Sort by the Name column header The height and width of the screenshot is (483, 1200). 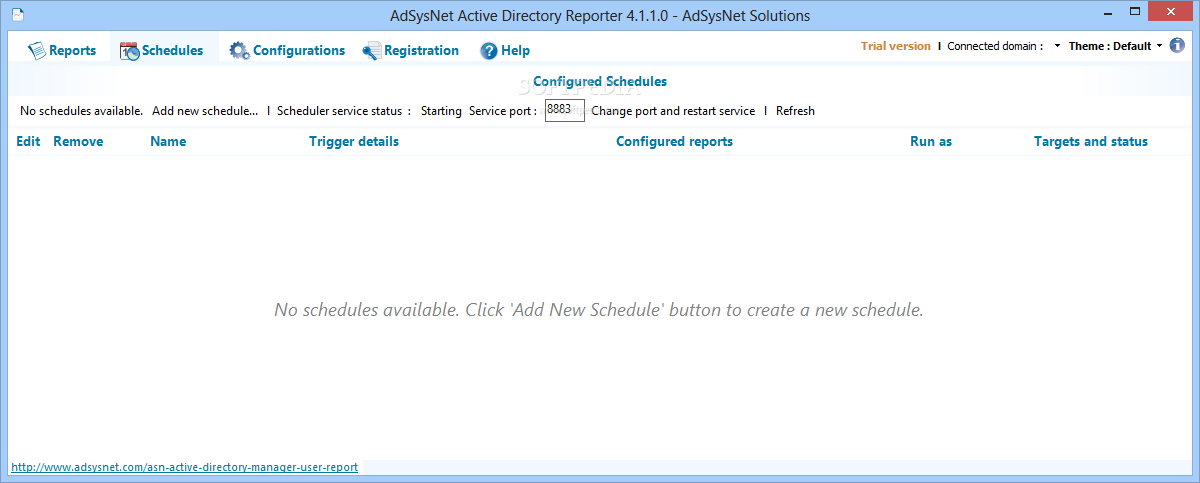[x=168, y=141]
